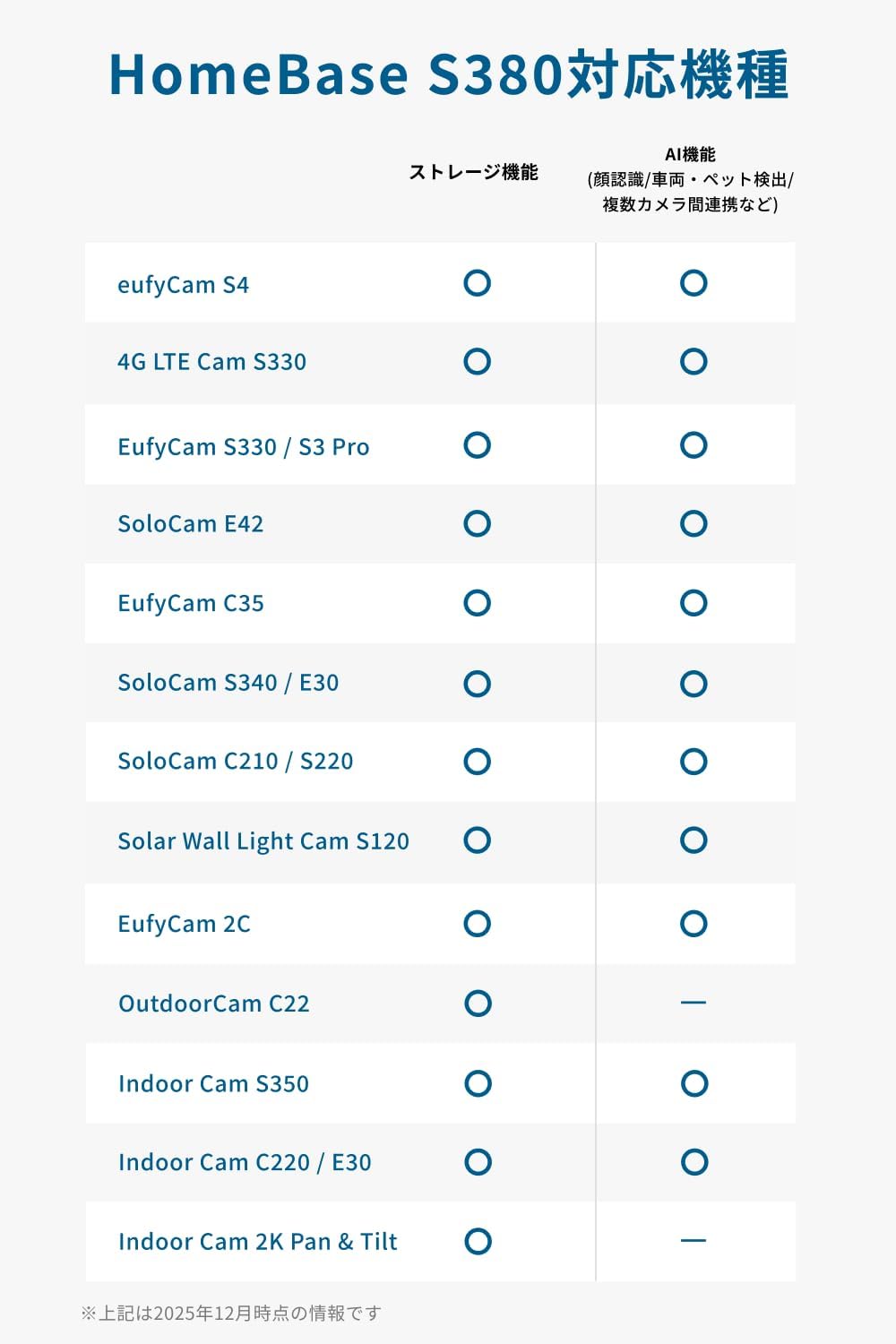Click the Indoor Cam 2K Pan & Tilt label

[x=258, y=1242]
